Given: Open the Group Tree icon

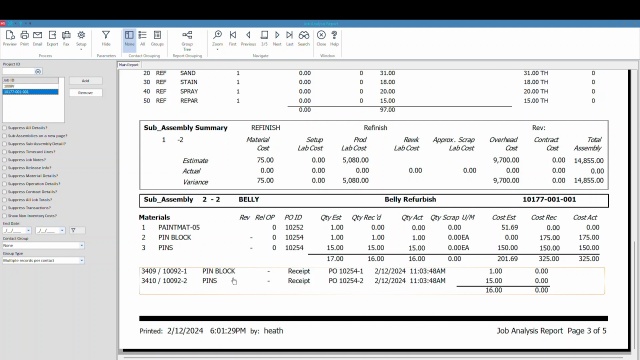Looking at the screenshot, I should (187, 40).
